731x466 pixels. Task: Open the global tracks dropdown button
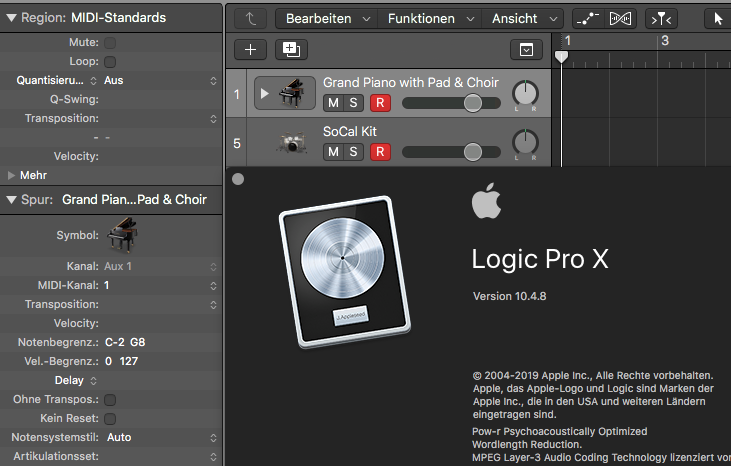coord(526,49)
